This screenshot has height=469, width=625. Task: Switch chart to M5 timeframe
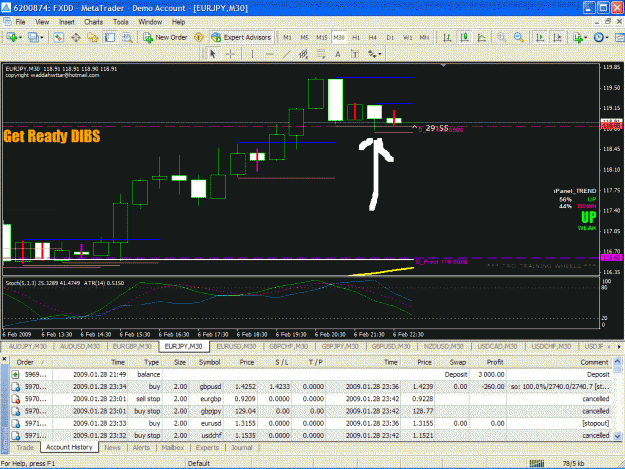tap(305, 37)
